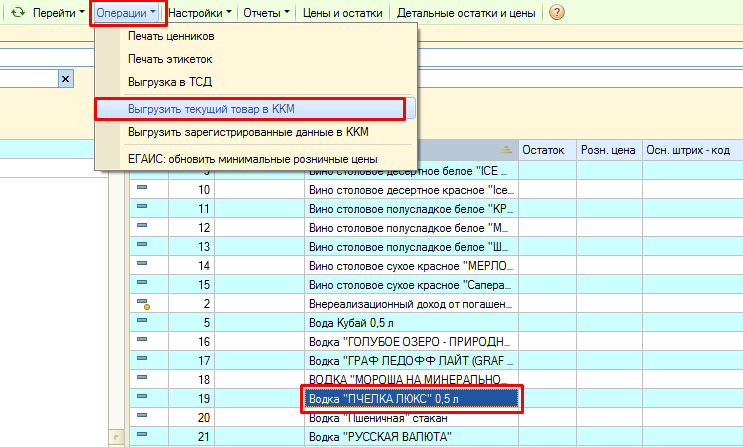Screen dimensions: 743x447
Task: Open the Перейти dropdown menu
Action: (58, 13)
